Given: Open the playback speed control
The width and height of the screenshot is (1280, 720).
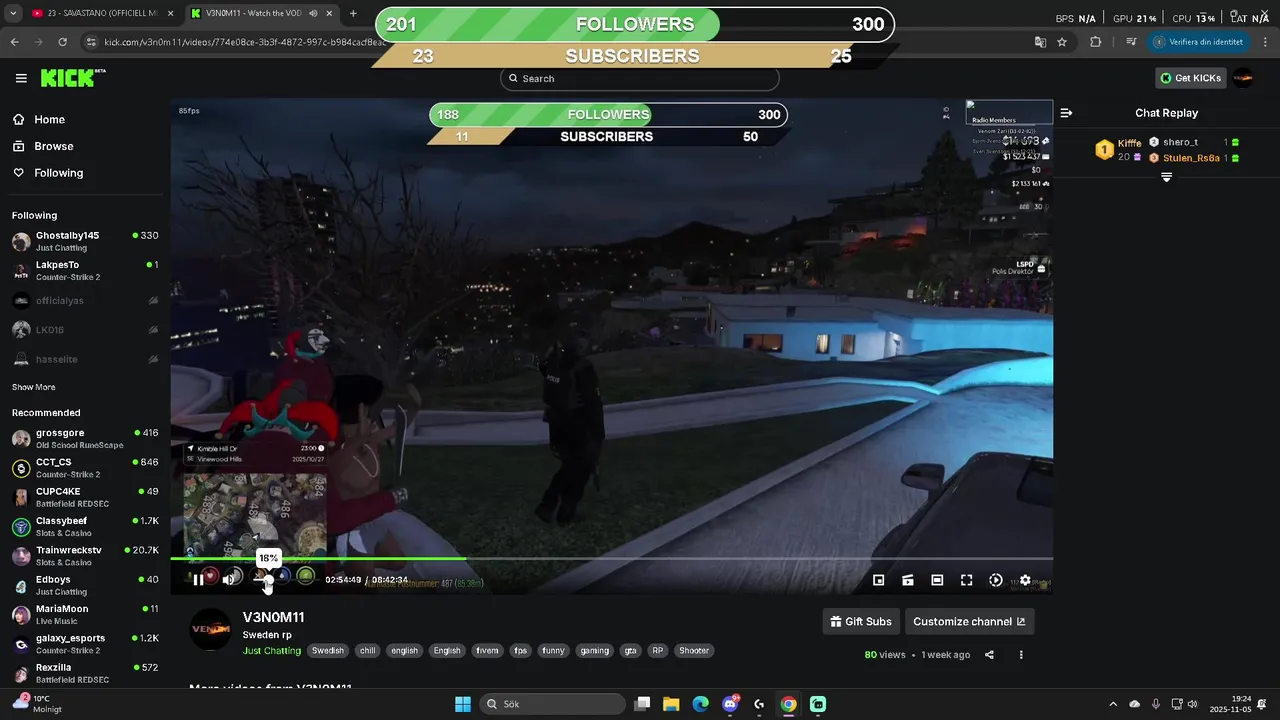Looking at the screenshot, I should [996, 580].
